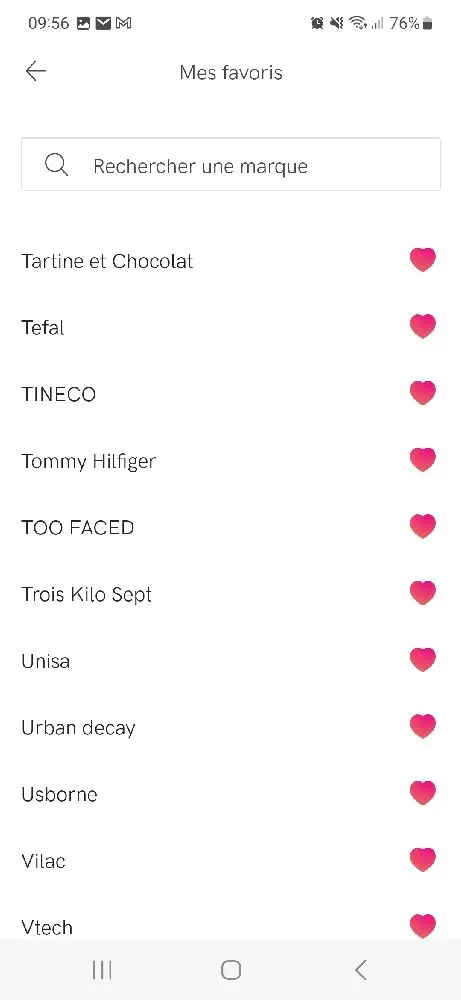Viewport: 461px width, 1000px height.
Task: Unfavorite Tartine et Chocolat heart
Action: point(423,260)
